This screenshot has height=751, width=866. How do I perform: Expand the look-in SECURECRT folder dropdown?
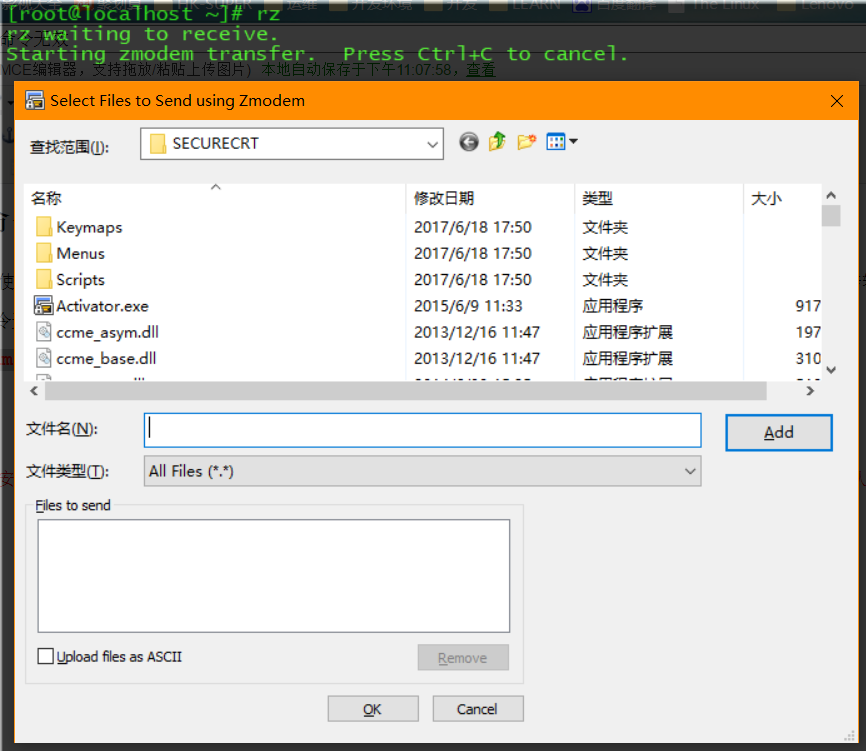(432, 145)
